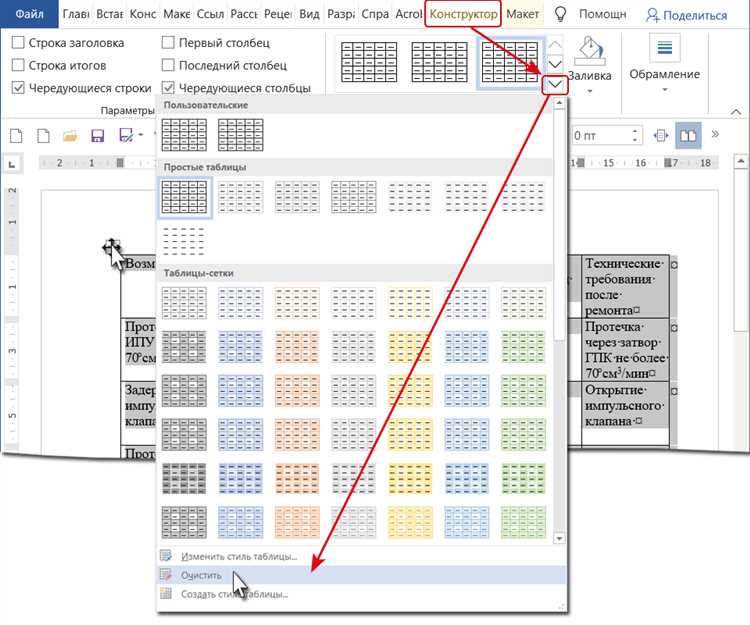The width and height of the screenshot is (750, 625).
Task: Open the dropdown arrow beside Save As
Action: [141, 135]
